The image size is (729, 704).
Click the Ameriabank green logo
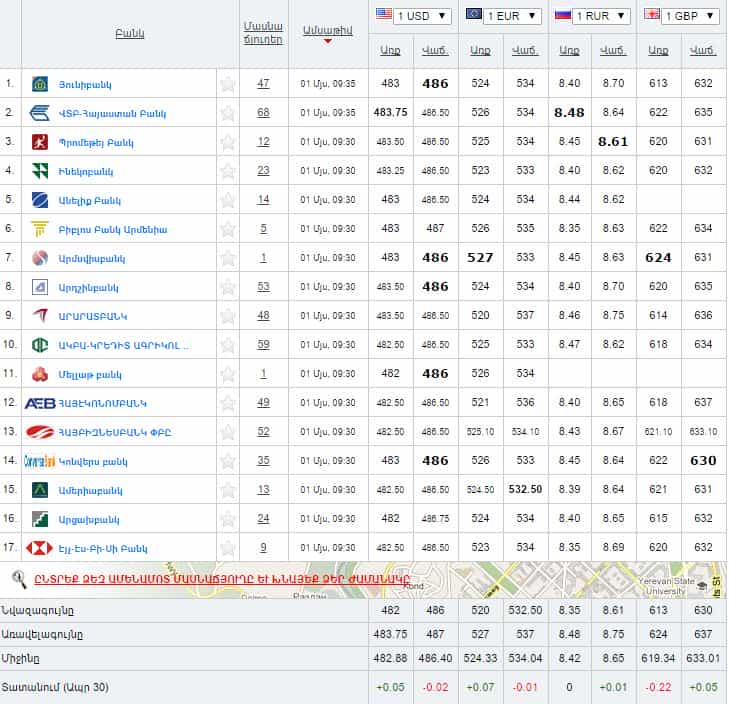pyautogui.click(x=40, y=490)
